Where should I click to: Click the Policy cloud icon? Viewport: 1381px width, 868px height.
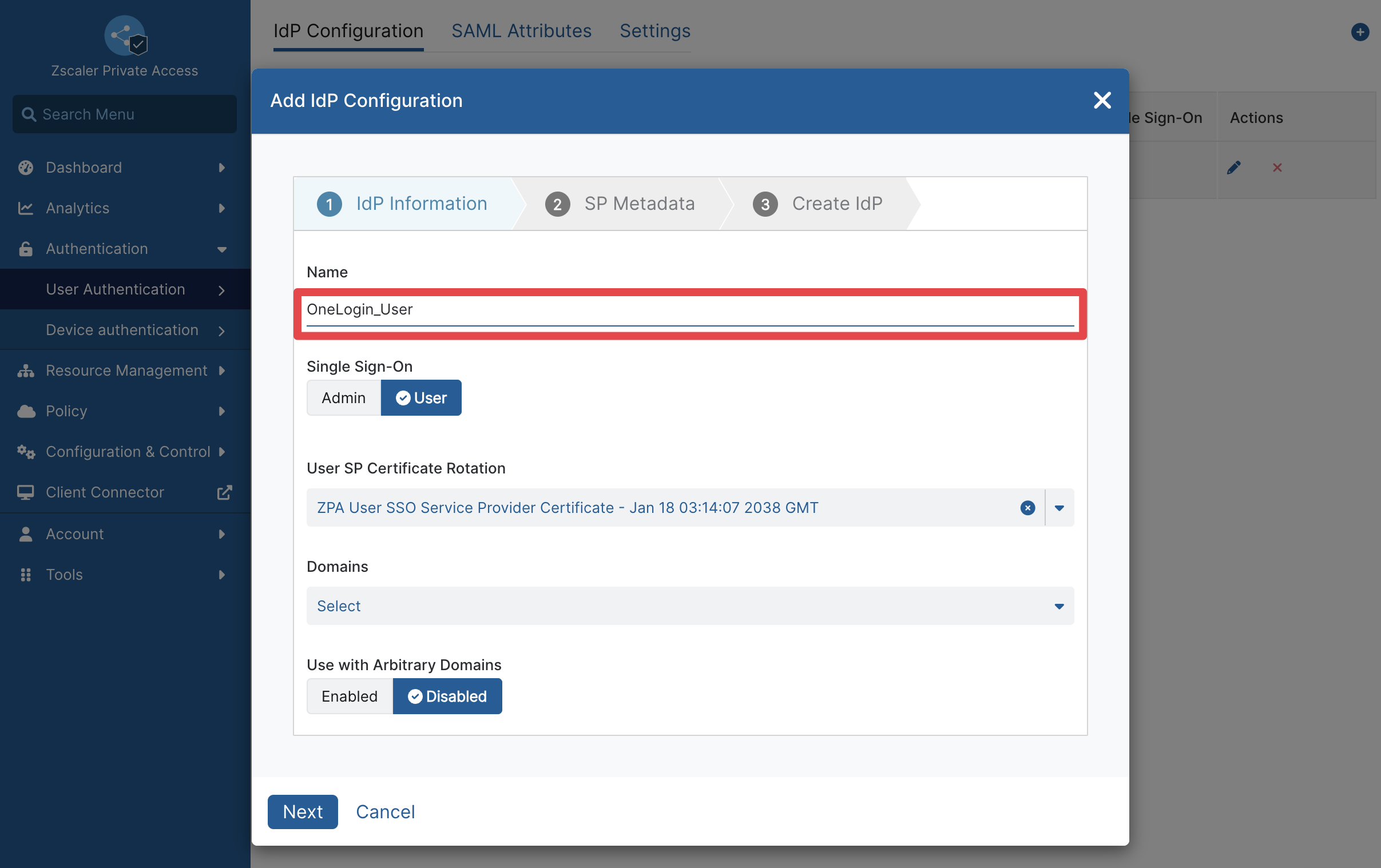(x=26, y=411)
